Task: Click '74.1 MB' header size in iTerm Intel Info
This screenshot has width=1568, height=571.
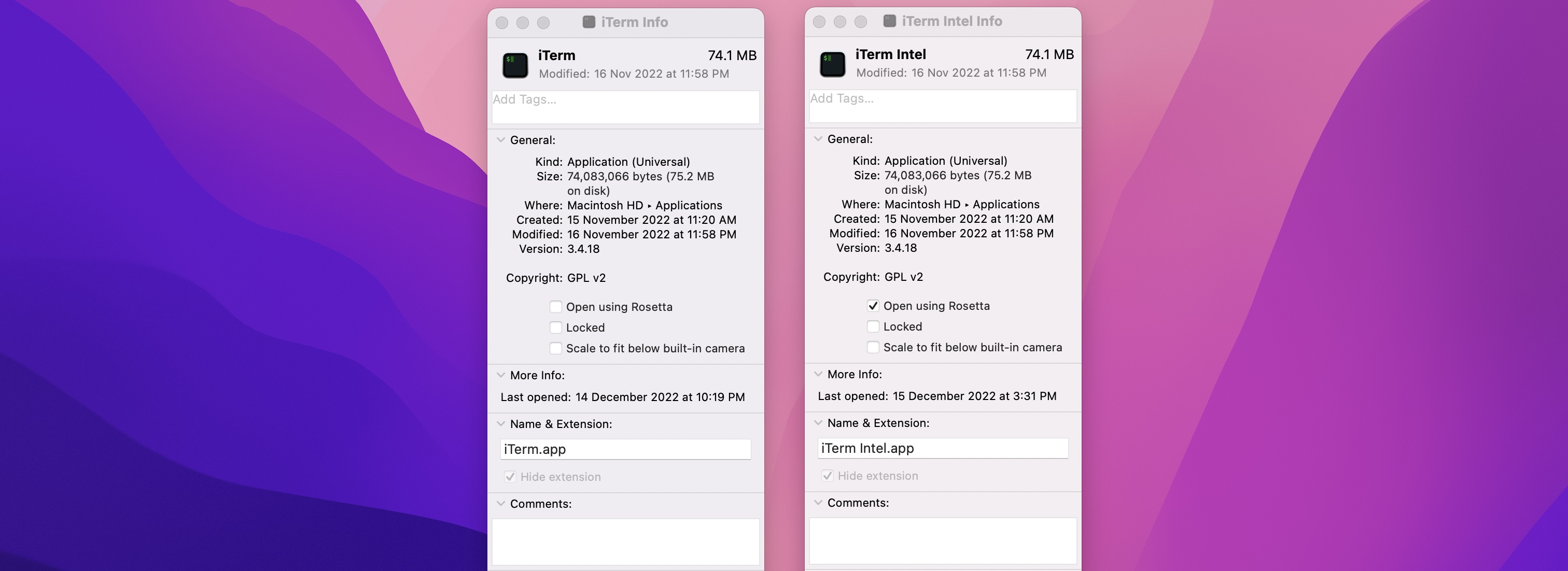Action: pyautogui.click(x=1049, y=54)
